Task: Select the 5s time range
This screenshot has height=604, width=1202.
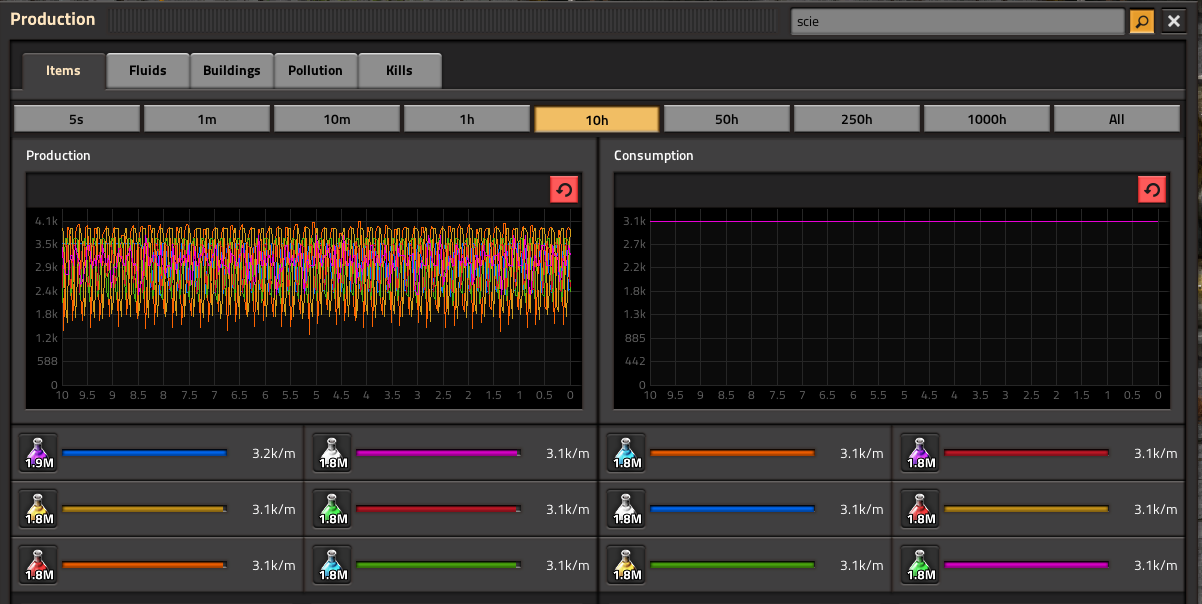Action: pos(77,119)
